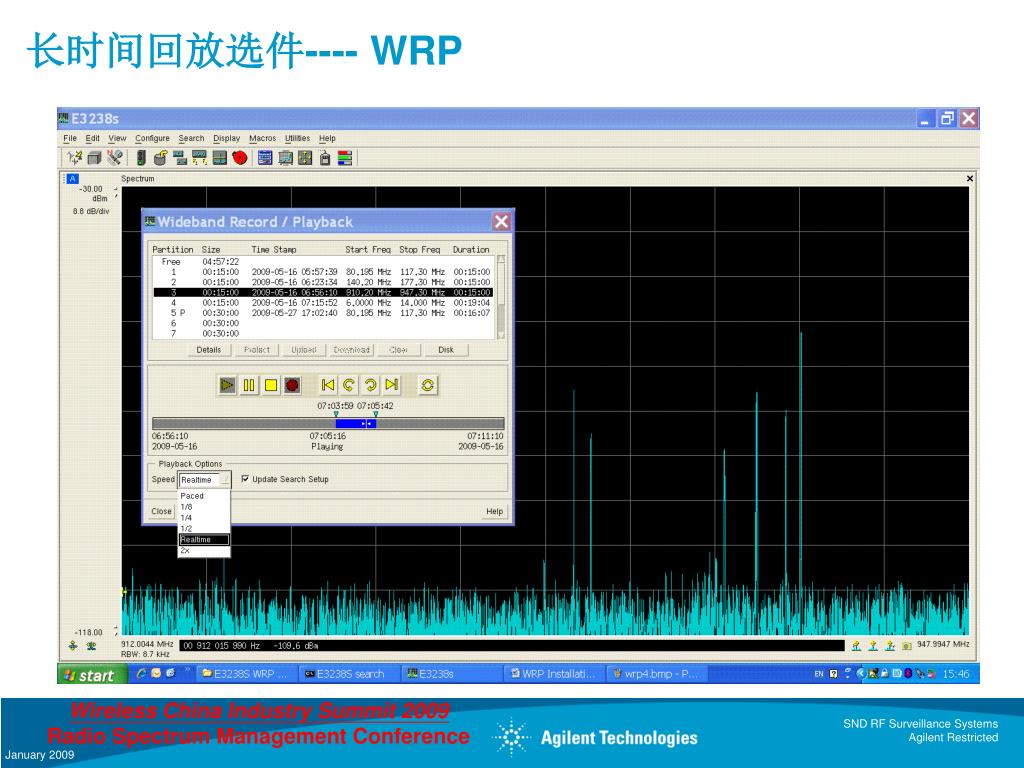
Task: Click the step backward curved arrow button
Action: pyautogui.click(x=349, y=385)
